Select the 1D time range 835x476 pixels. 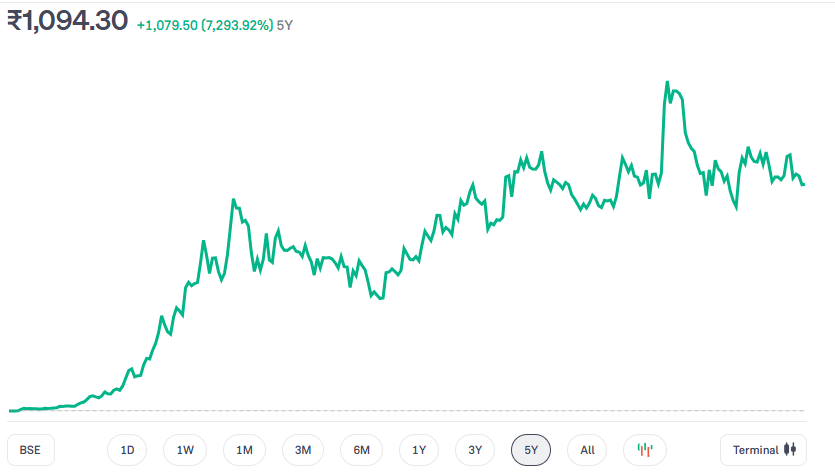click(x=127, y=450)
